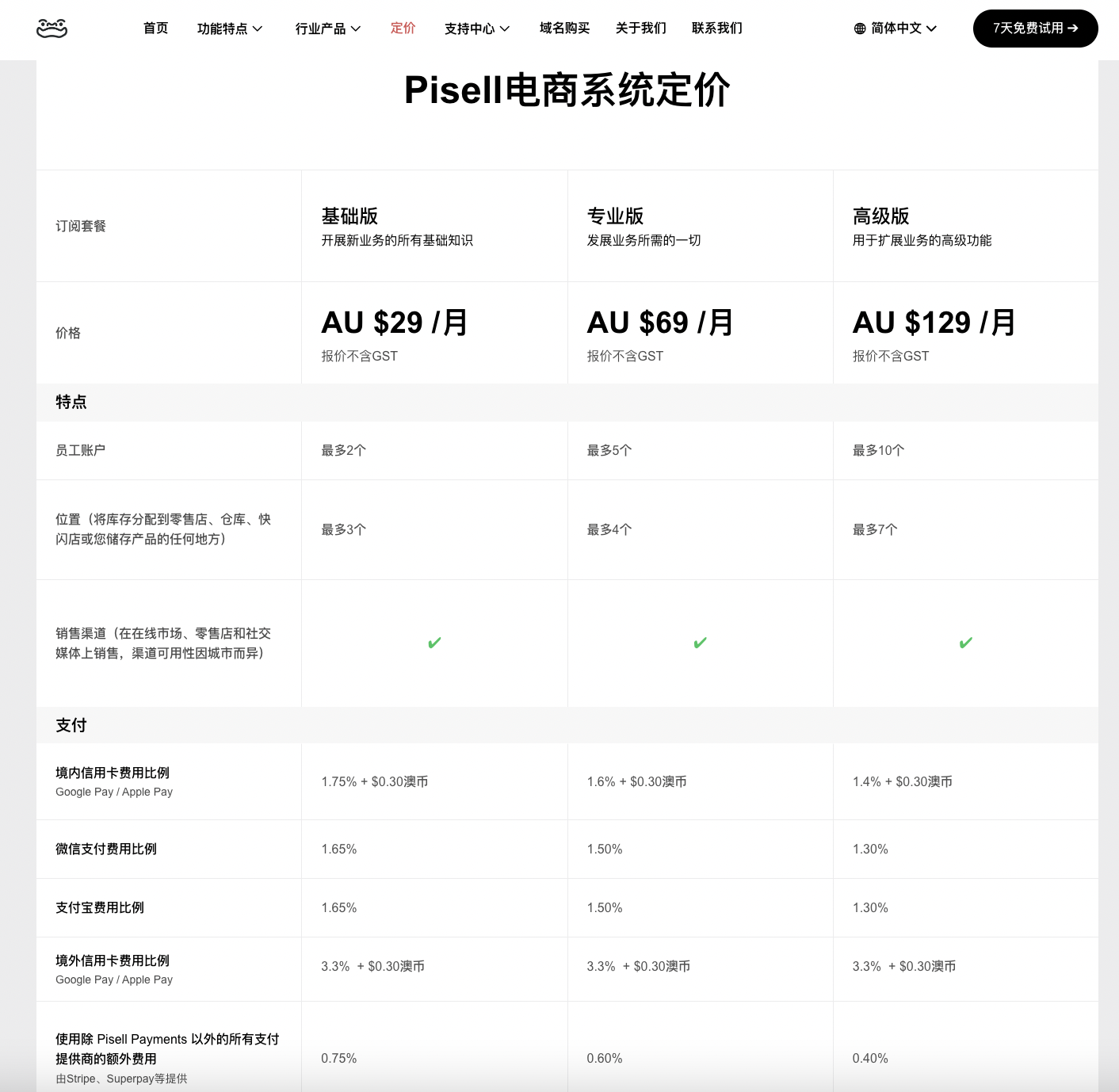Click the 基础版 plan title
The width and height of the screenshot is (1119, 1092).
coord(349,216)
